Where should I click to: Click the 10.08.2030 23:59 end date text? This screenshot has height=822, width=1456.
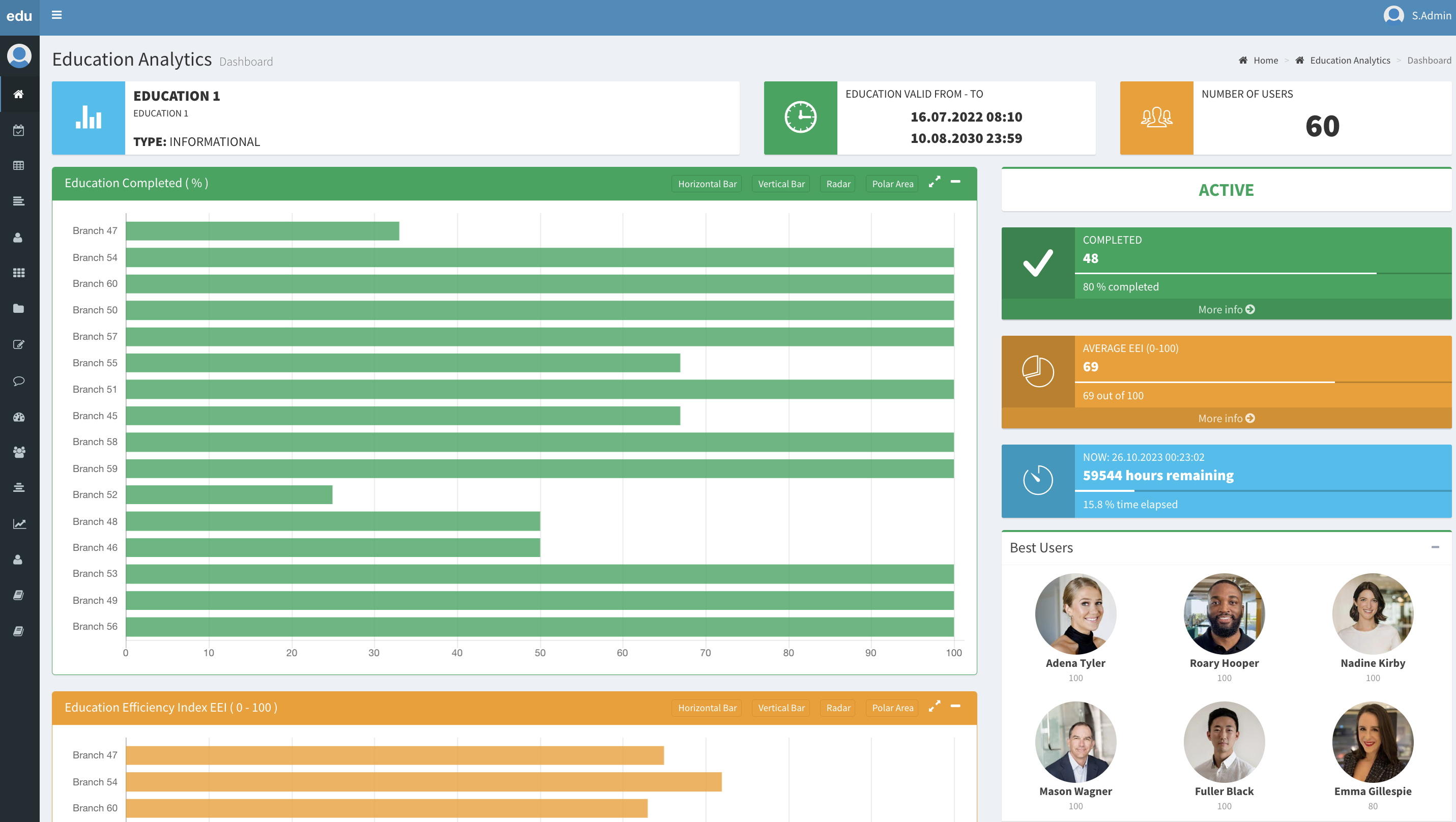pyautogui.click(x=966, y=138)
